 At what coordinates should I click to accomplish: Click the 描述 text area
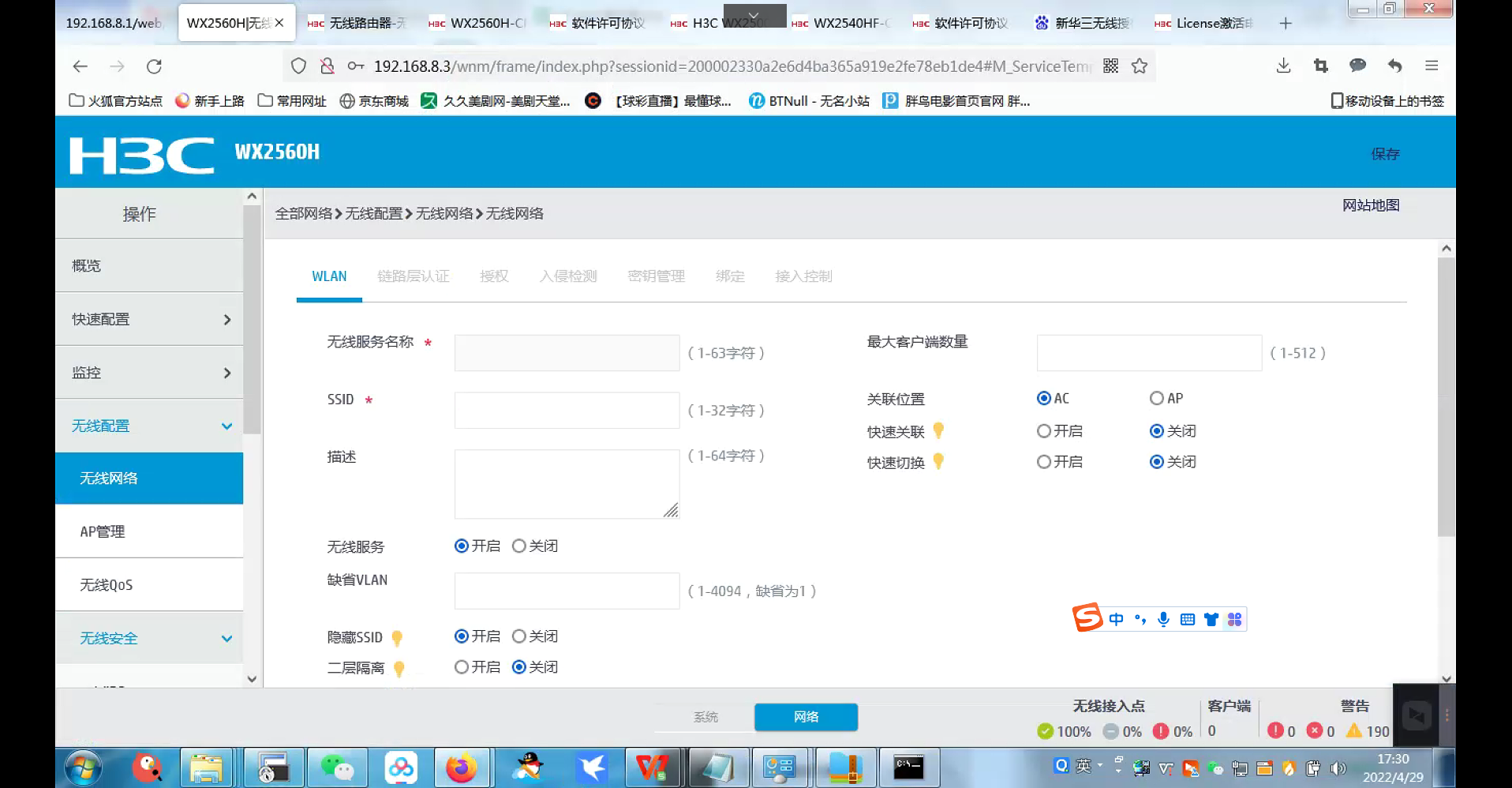[567, 484]
